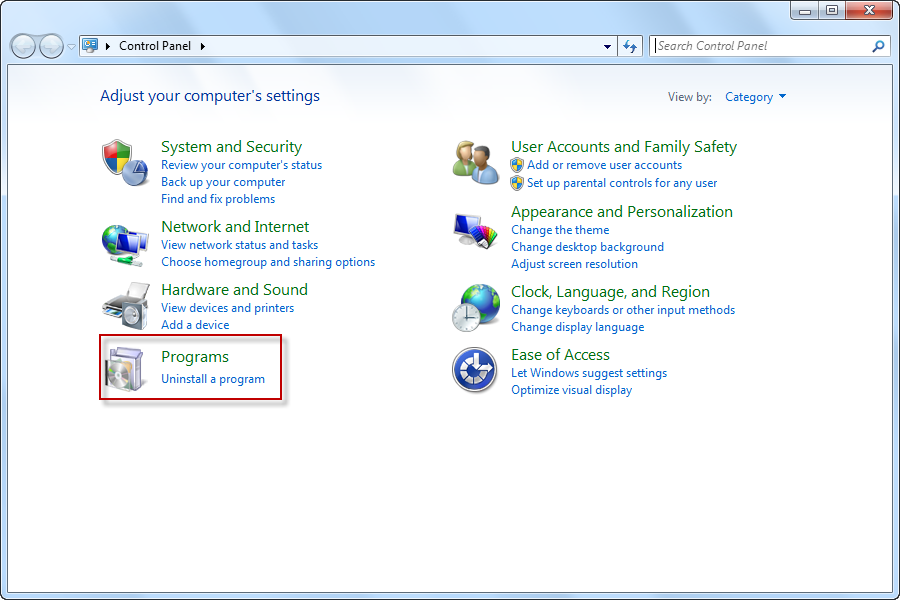Click Change desktop background
The image size is (900, 600).
[587, 247]
